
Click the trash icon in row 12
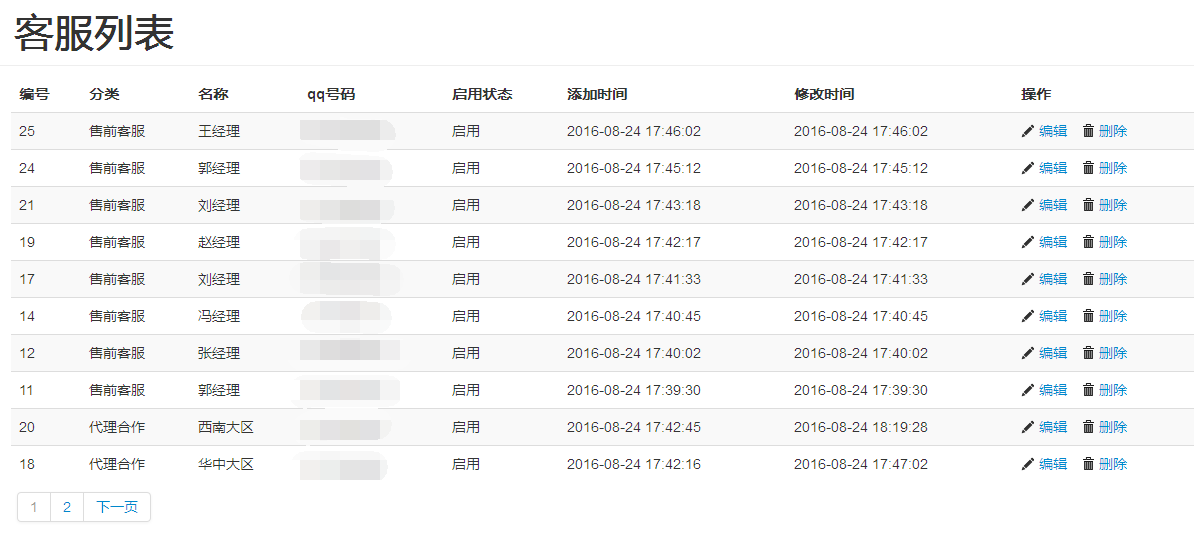click(x=1088, y=353)
